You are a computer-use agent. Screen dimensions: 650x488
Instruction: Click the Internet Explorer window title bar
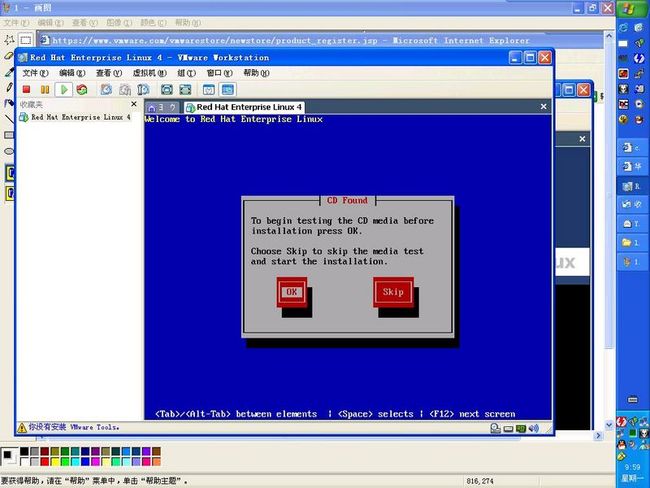tap(319, 40)
